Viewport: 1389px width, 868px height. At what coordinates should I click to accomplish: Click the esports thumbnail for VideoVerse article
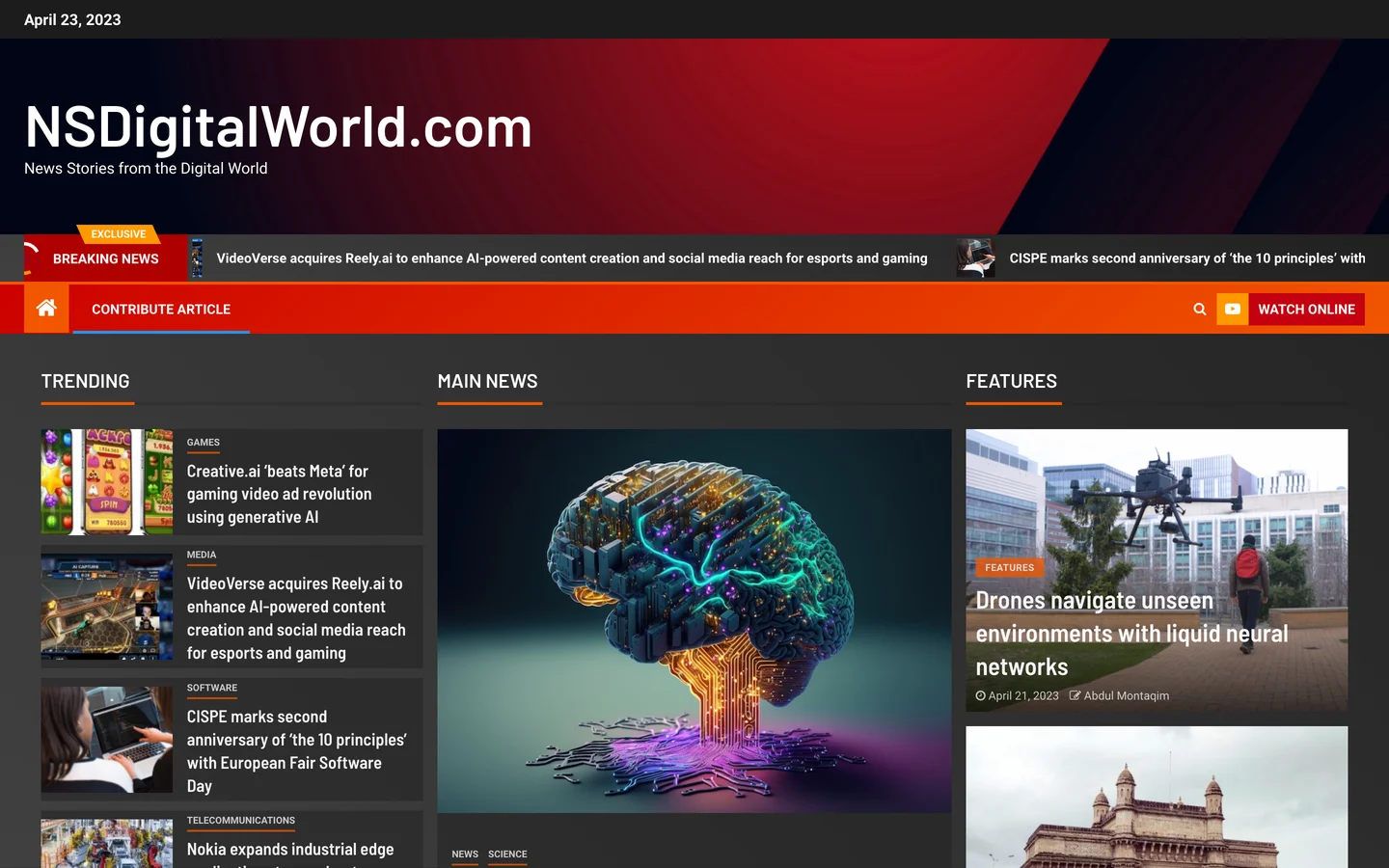tap(107, 607)
